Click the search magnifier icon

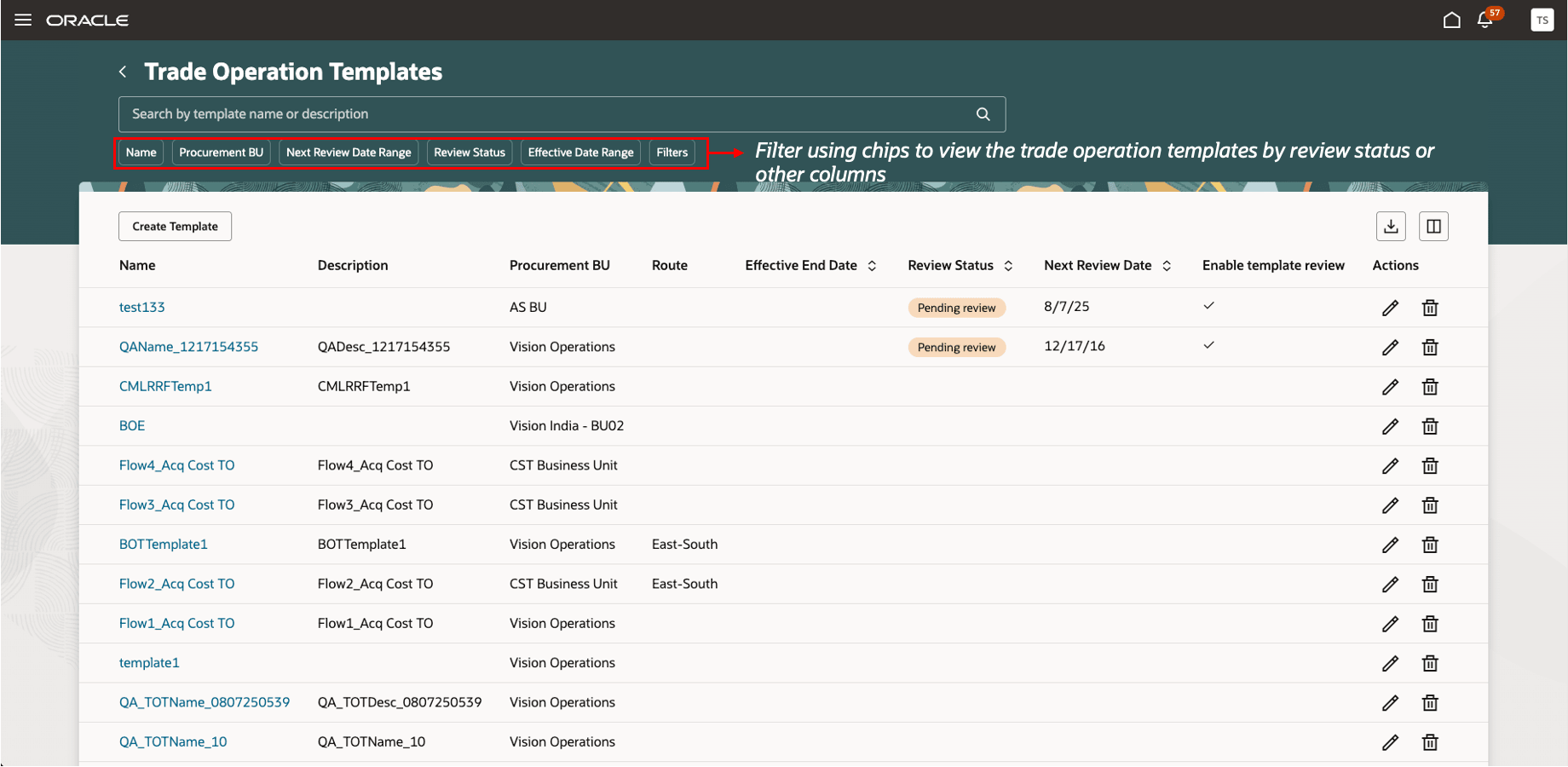(983, 114)
